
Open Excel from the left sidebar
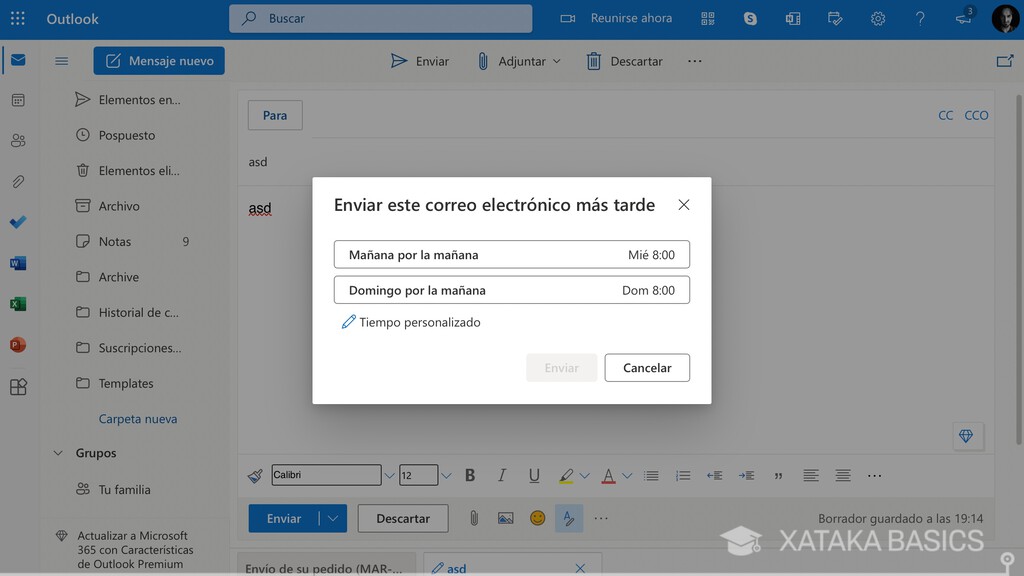[18, 303]
